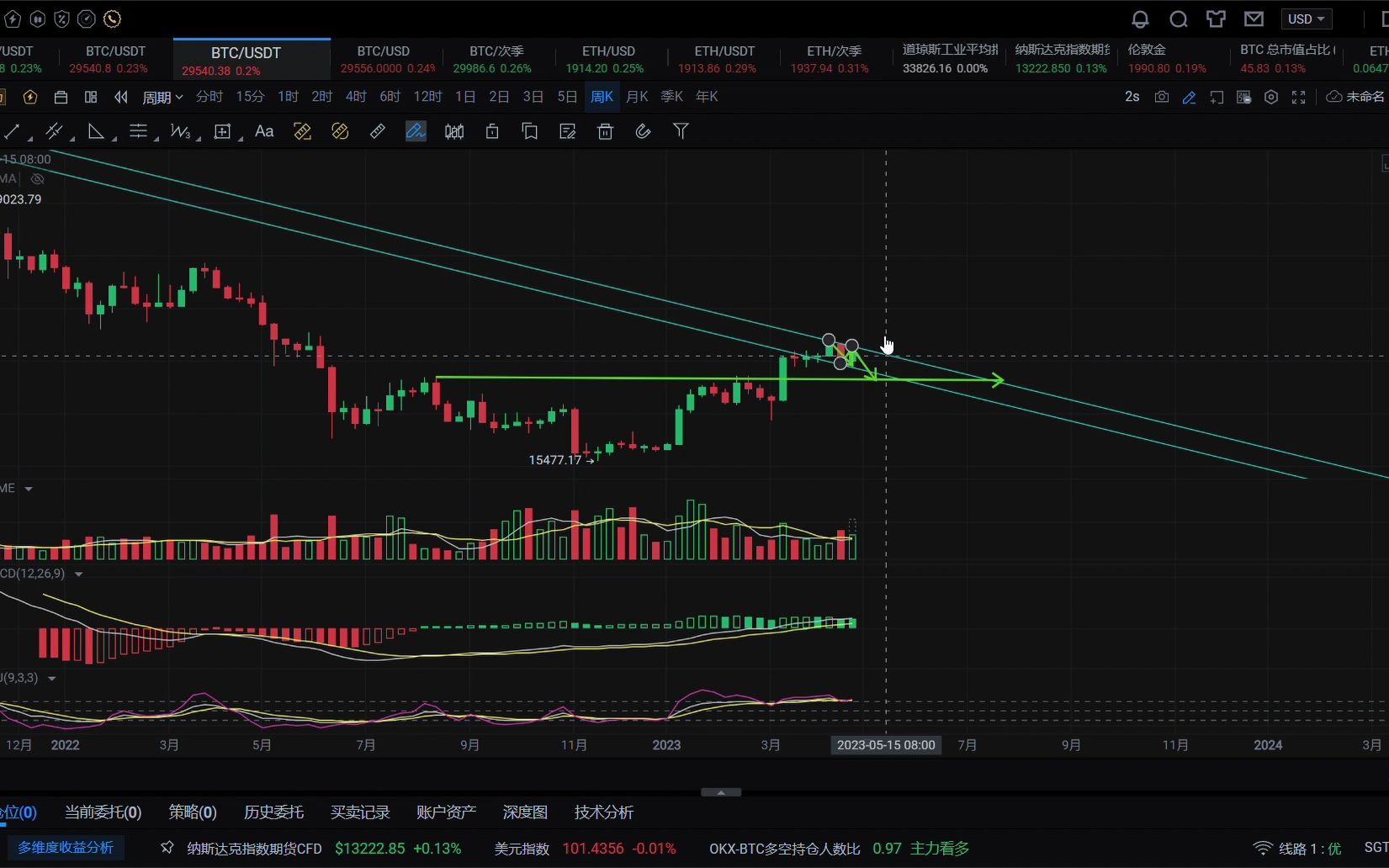The height and width of the screenshot is (868, 1389).
Task: Take a chart snapshot with the camera icon
Action: pos(1161,97)
